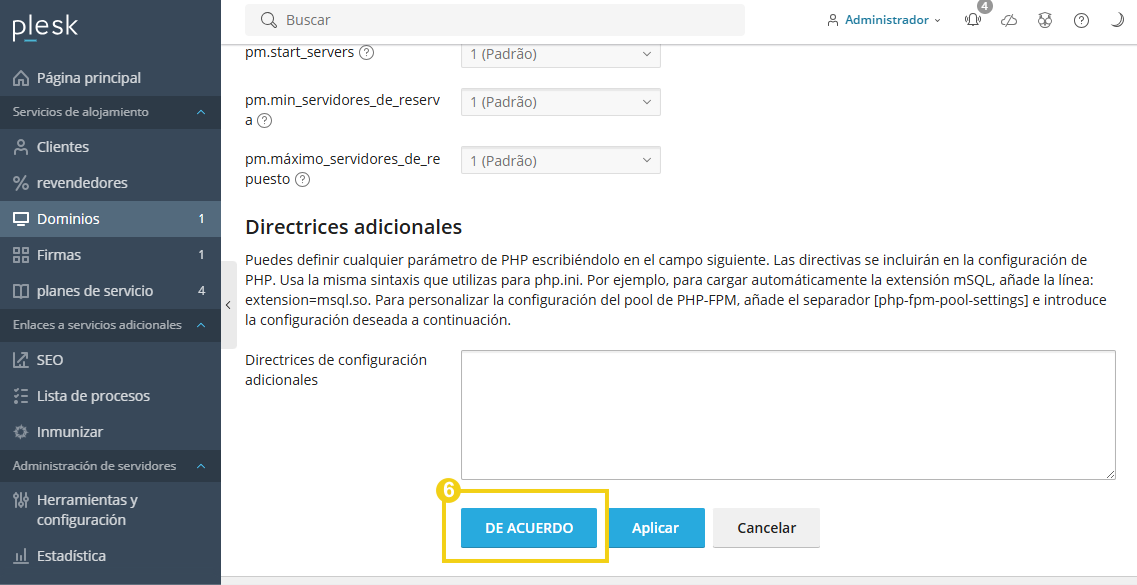This screenshot has width=1137, height=585.
Task: Open the pm.start_servers dropdown
Action: pos(560,54)
